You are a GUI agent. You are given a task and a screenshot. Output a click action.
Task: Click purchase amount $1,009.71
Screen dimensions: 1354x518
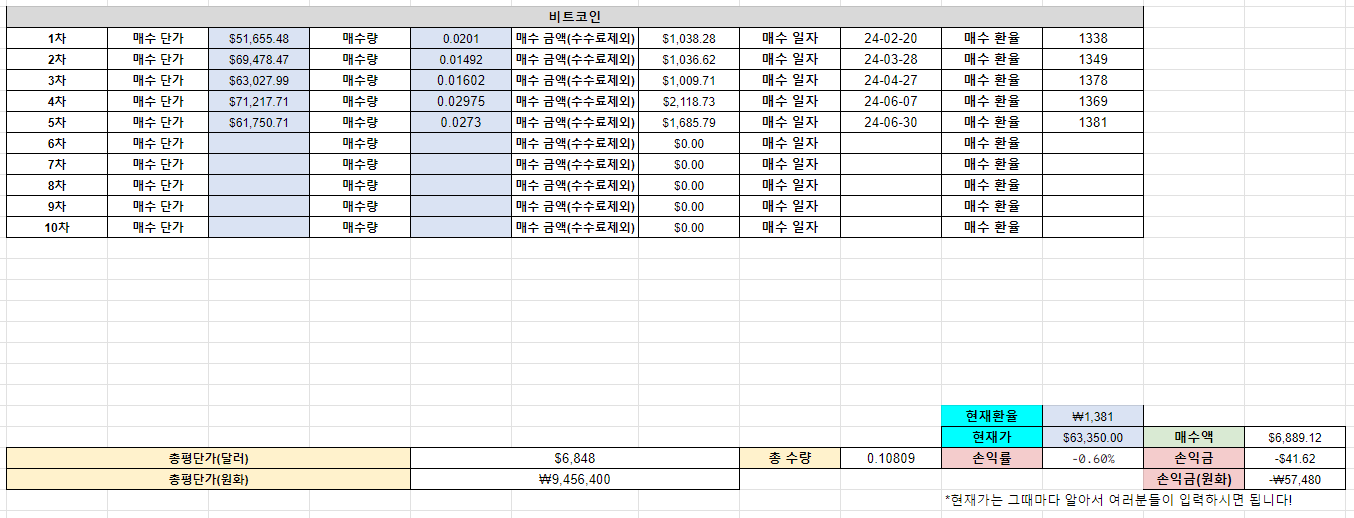click(689, 80)
